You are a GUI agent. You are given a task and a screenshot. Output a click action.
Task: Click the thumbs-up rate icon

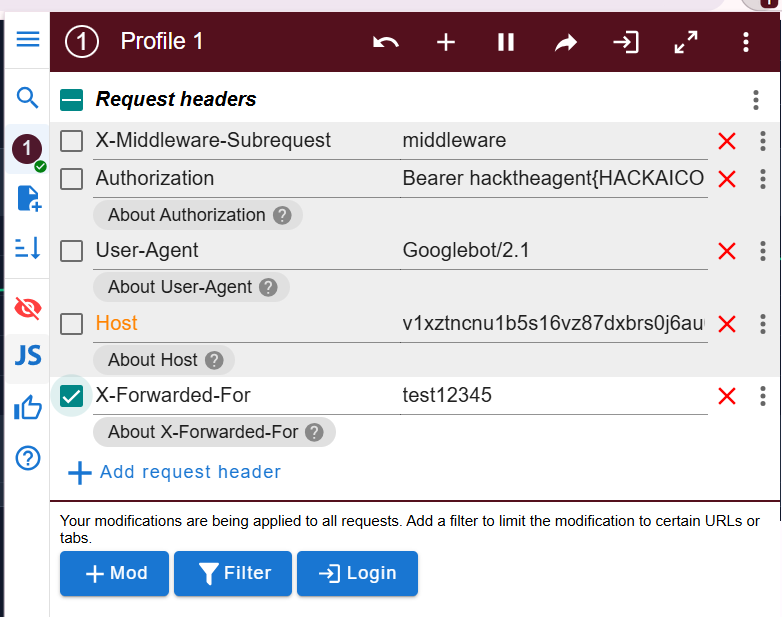pyautogui.click(x=28, y=408)
